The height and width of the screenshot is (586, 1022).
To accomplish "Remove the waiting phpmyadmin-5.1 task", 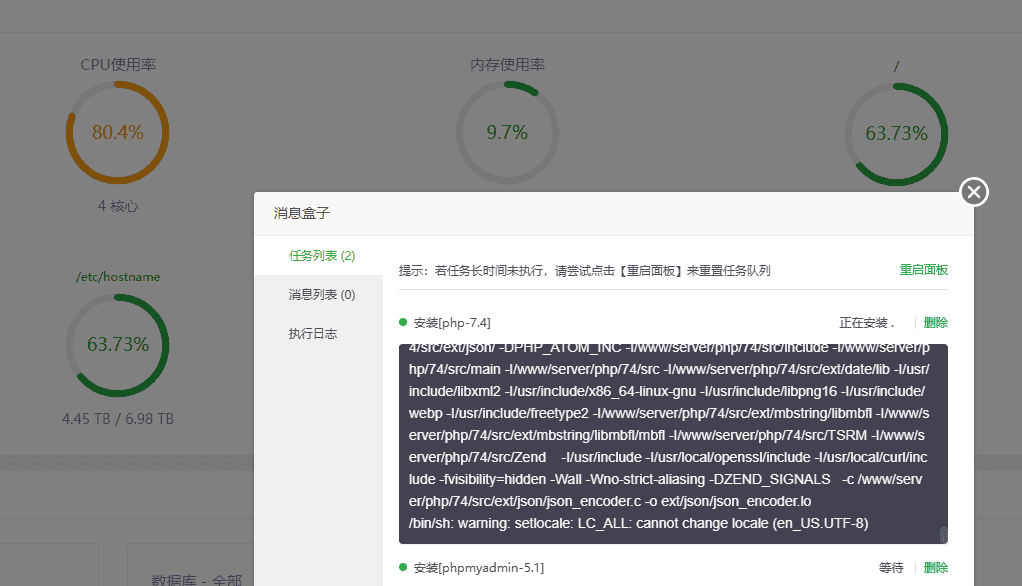I will point(936,566).
